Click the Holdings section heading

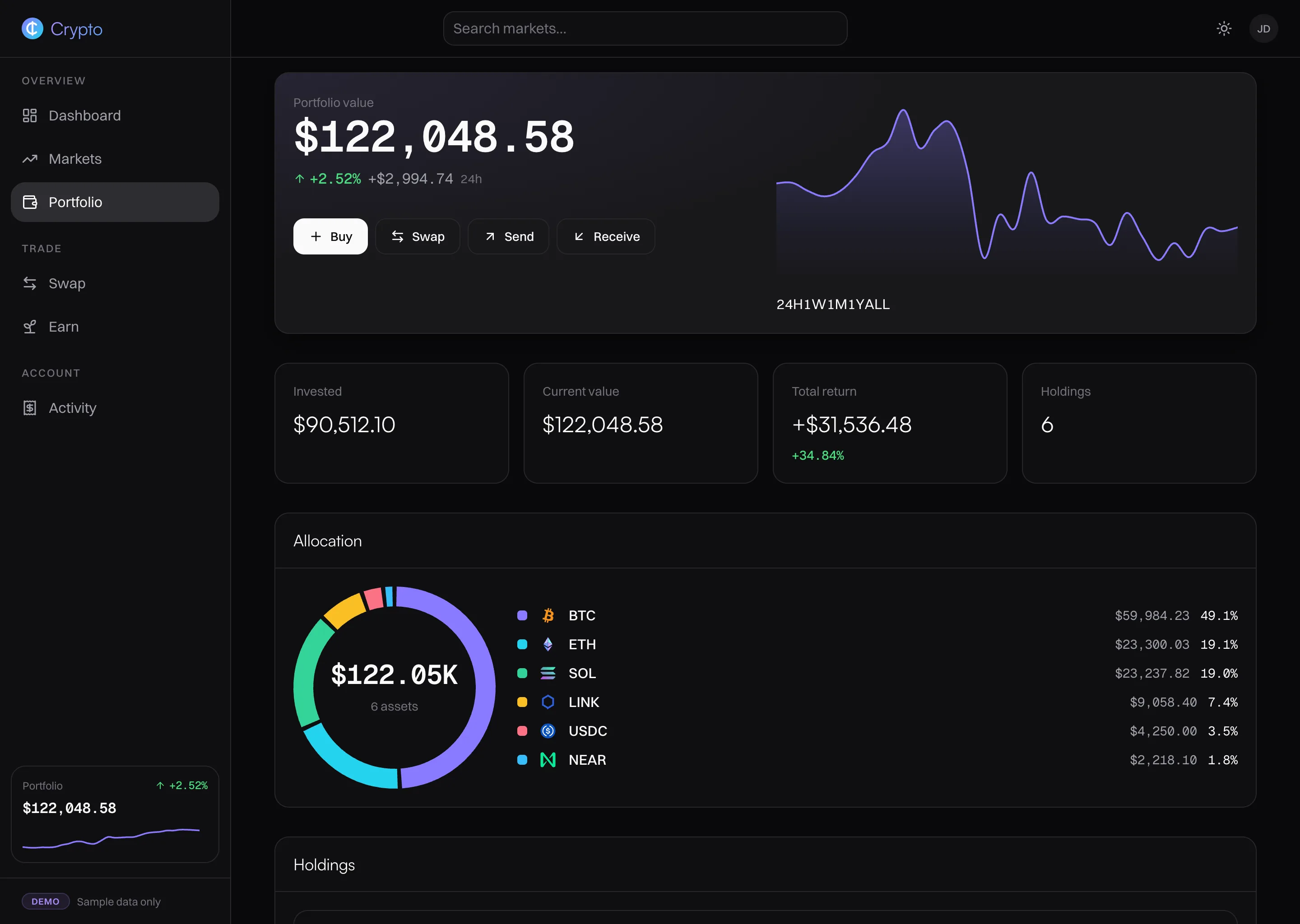[324, 865]
